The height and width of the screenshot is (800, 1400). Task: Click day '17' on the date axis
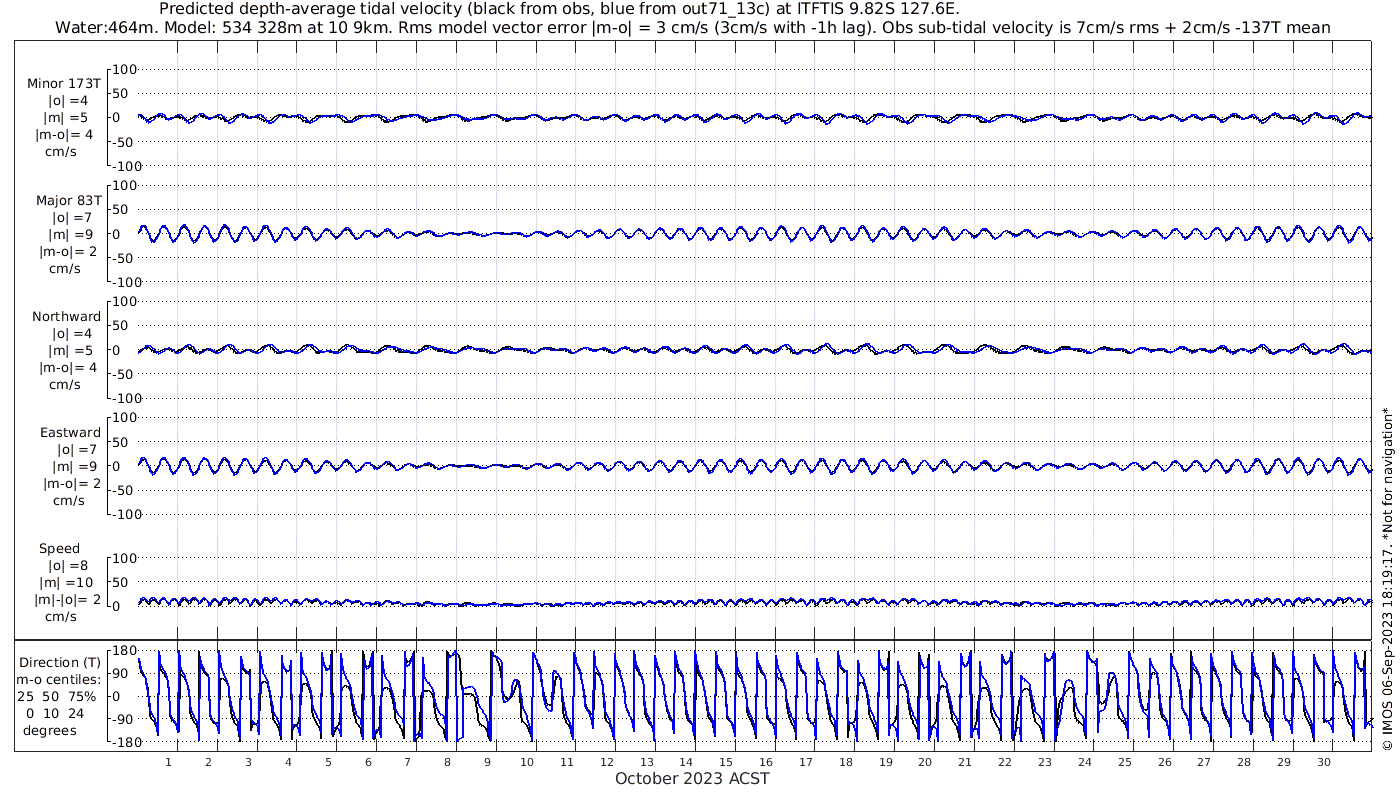[x=806, y=762]
